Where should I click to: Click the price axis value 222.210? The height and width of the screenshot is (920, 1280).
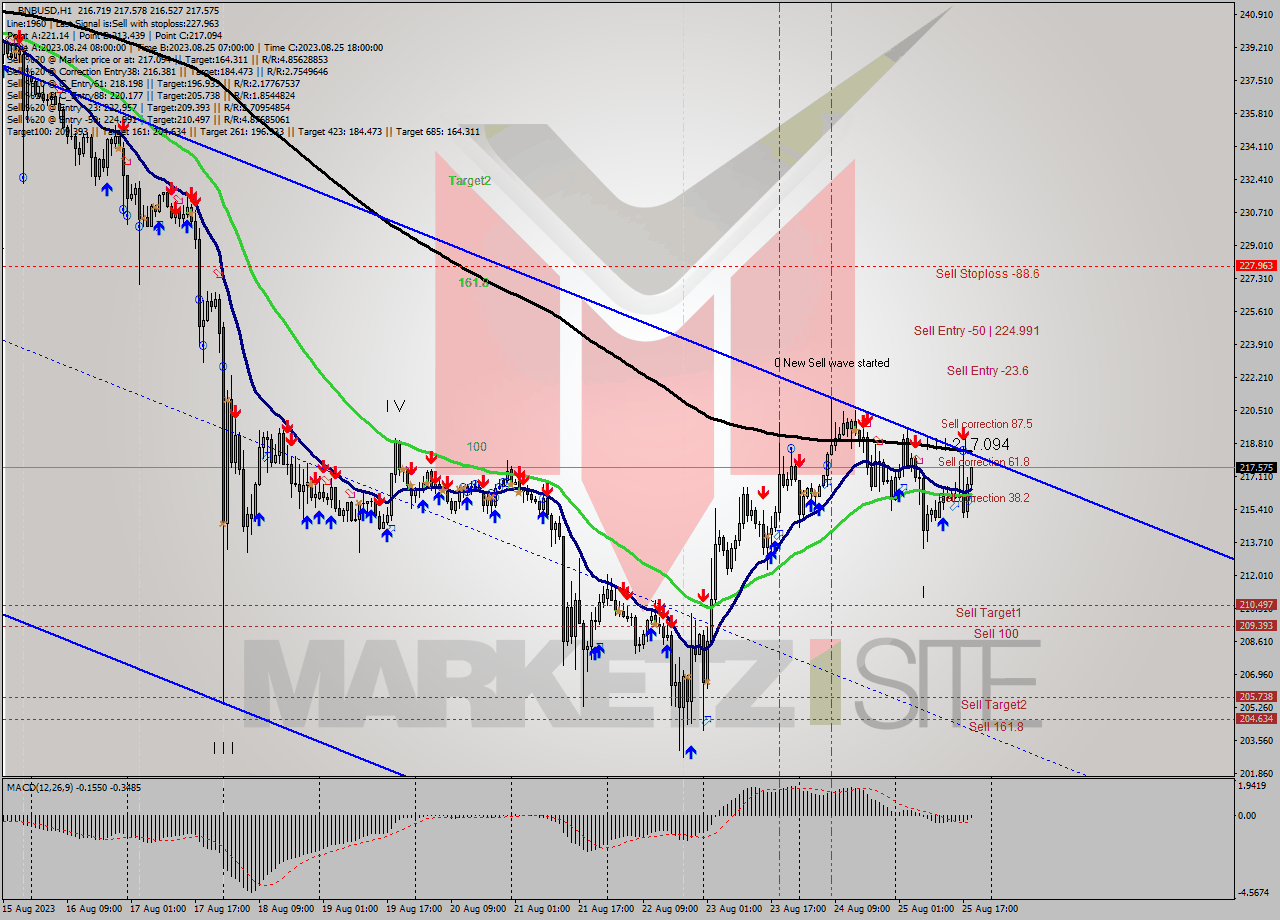tap(1256, 377)
